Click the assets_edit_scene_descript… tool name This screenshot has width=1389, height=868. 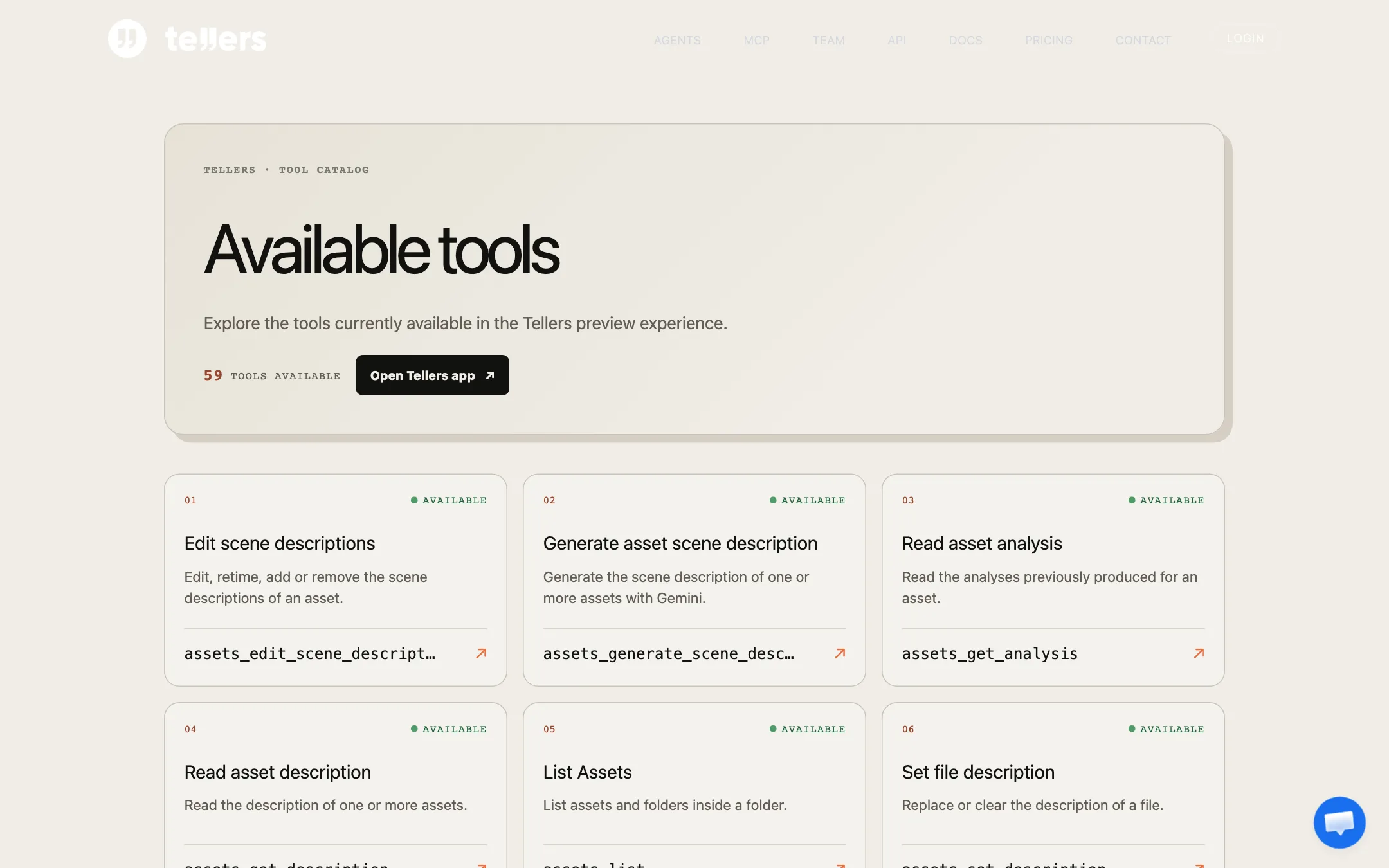pyautogui.click(x=310, y=653)
